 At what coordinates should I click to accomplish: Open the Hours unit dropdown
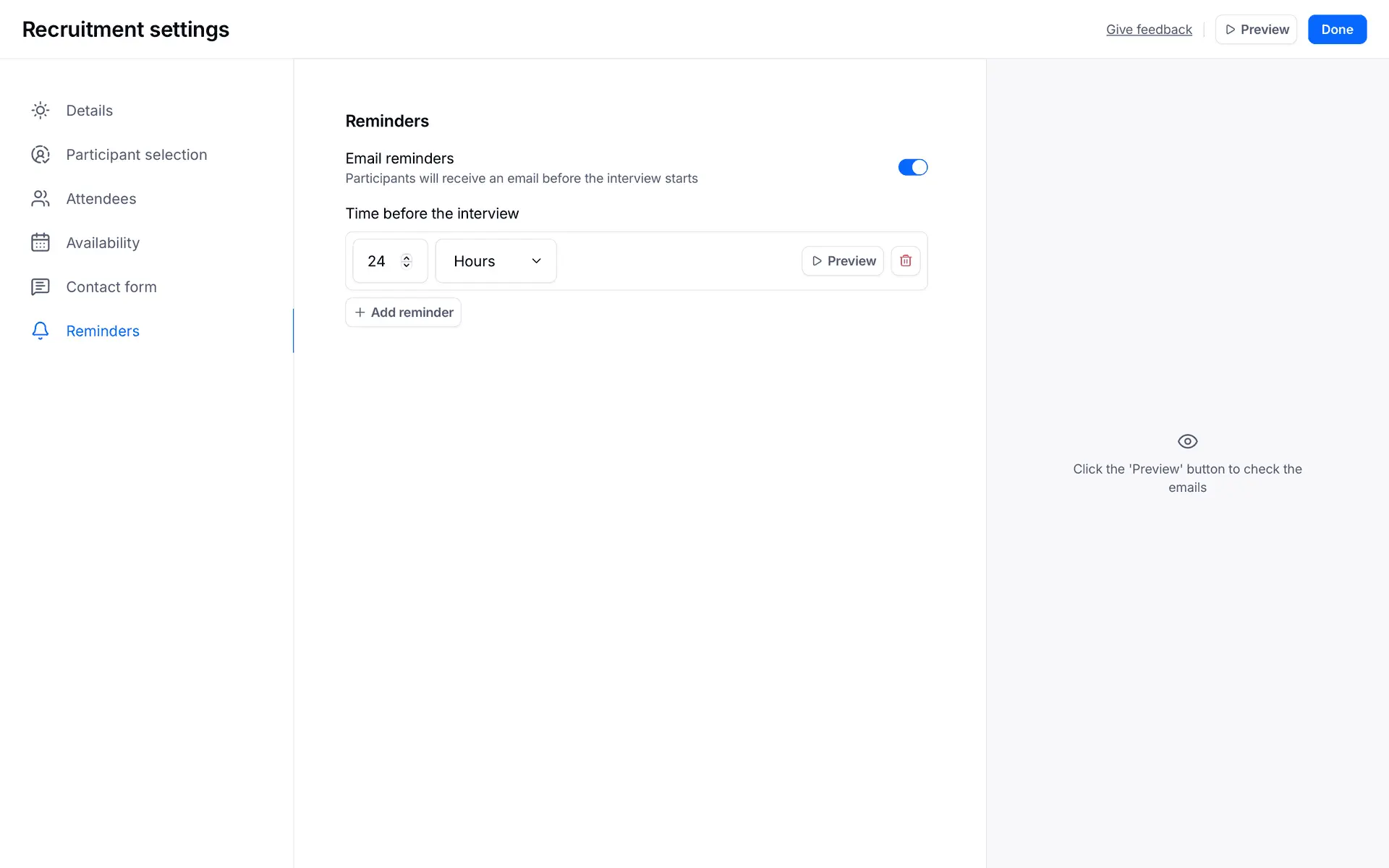pyautogui.click(x=496, y=261)
